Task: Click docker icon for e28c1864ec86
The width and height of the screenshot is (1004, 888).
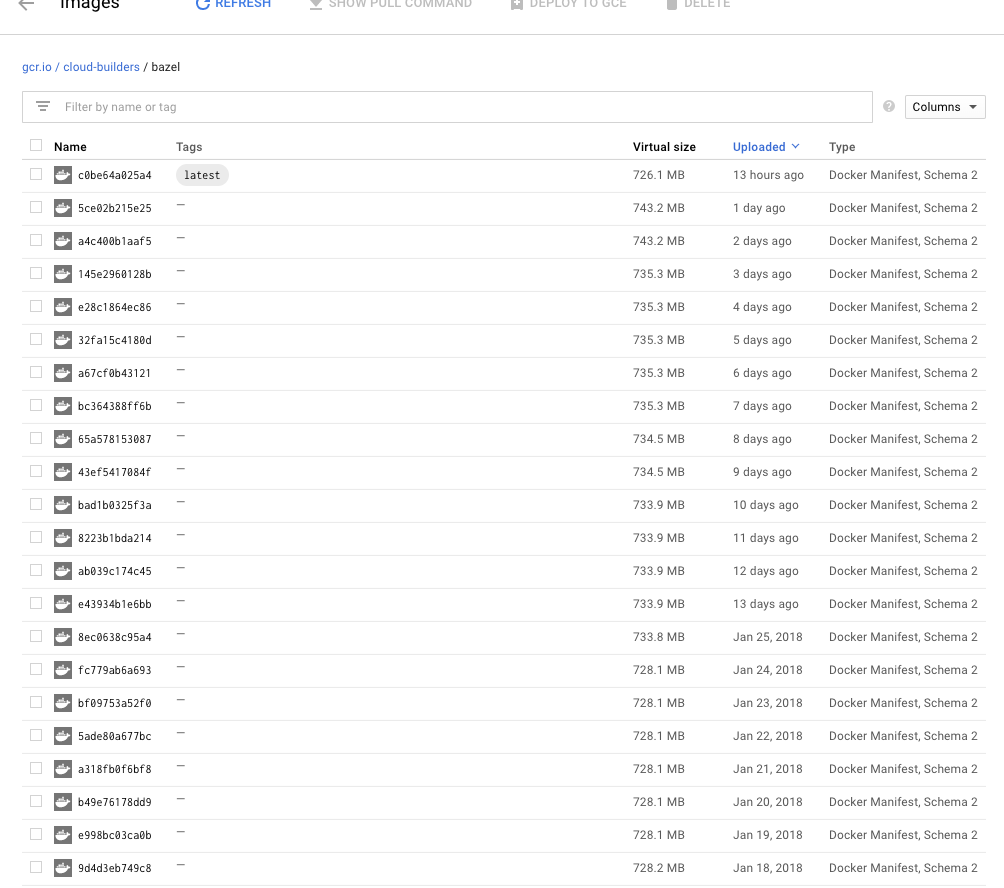Action: click(x=63, y=307)
